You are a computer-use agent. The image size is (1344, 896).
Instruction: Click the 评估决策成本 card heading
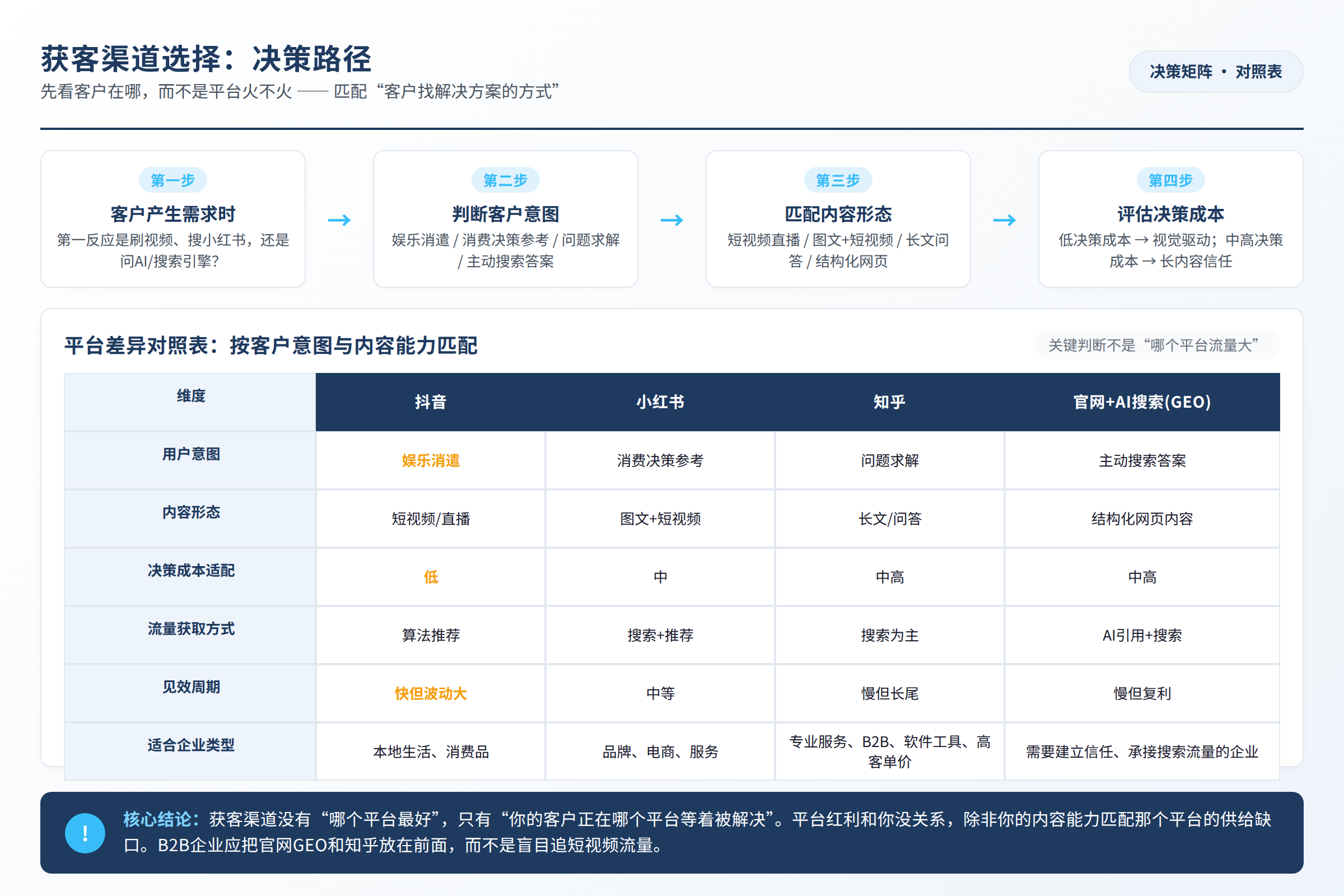[1170, 214]
